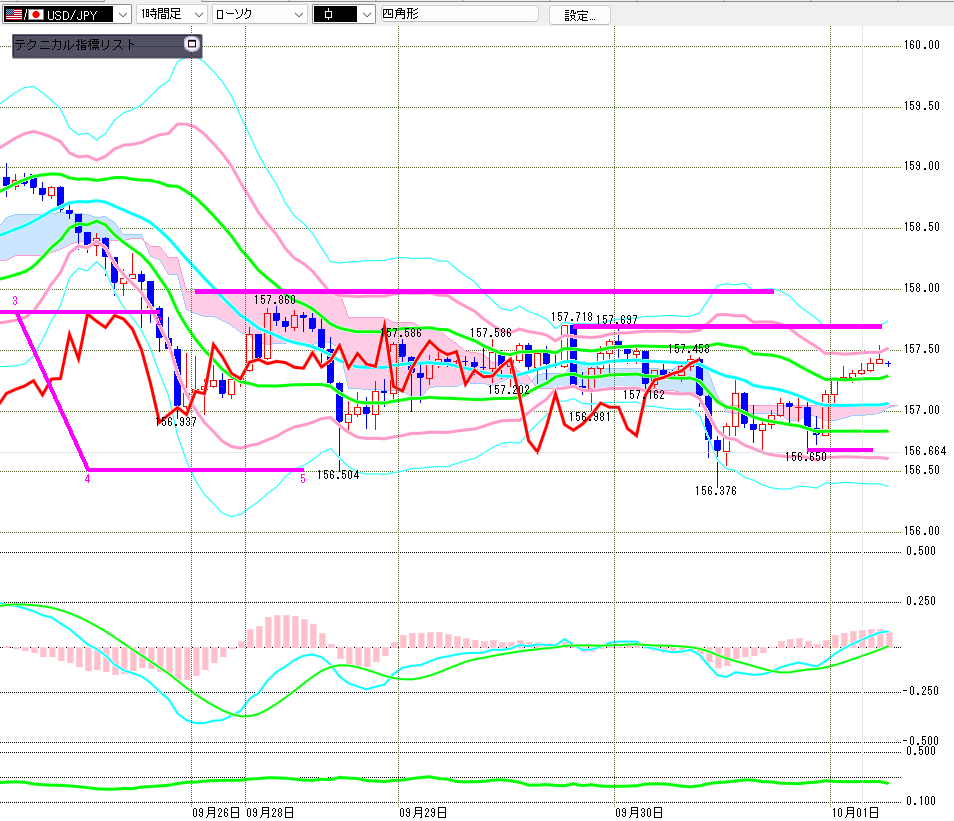Click the 158.00 price axis label

[922, 288]
